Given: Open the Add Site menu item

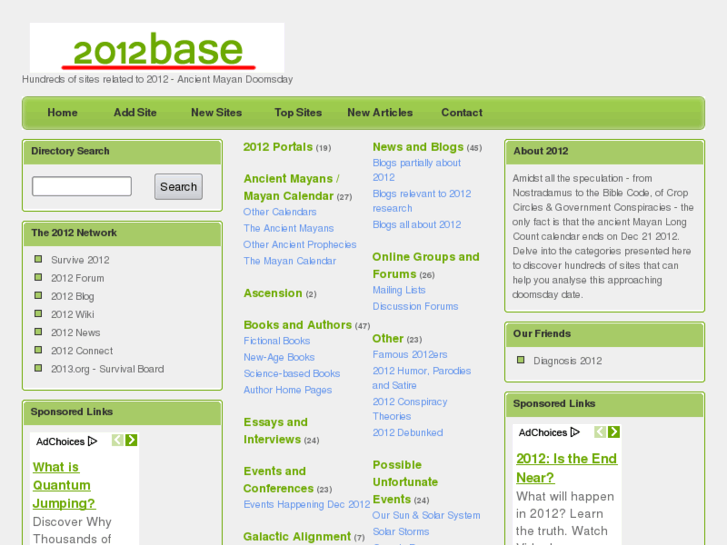Looking at the screenshot, I should pos(135,113).
